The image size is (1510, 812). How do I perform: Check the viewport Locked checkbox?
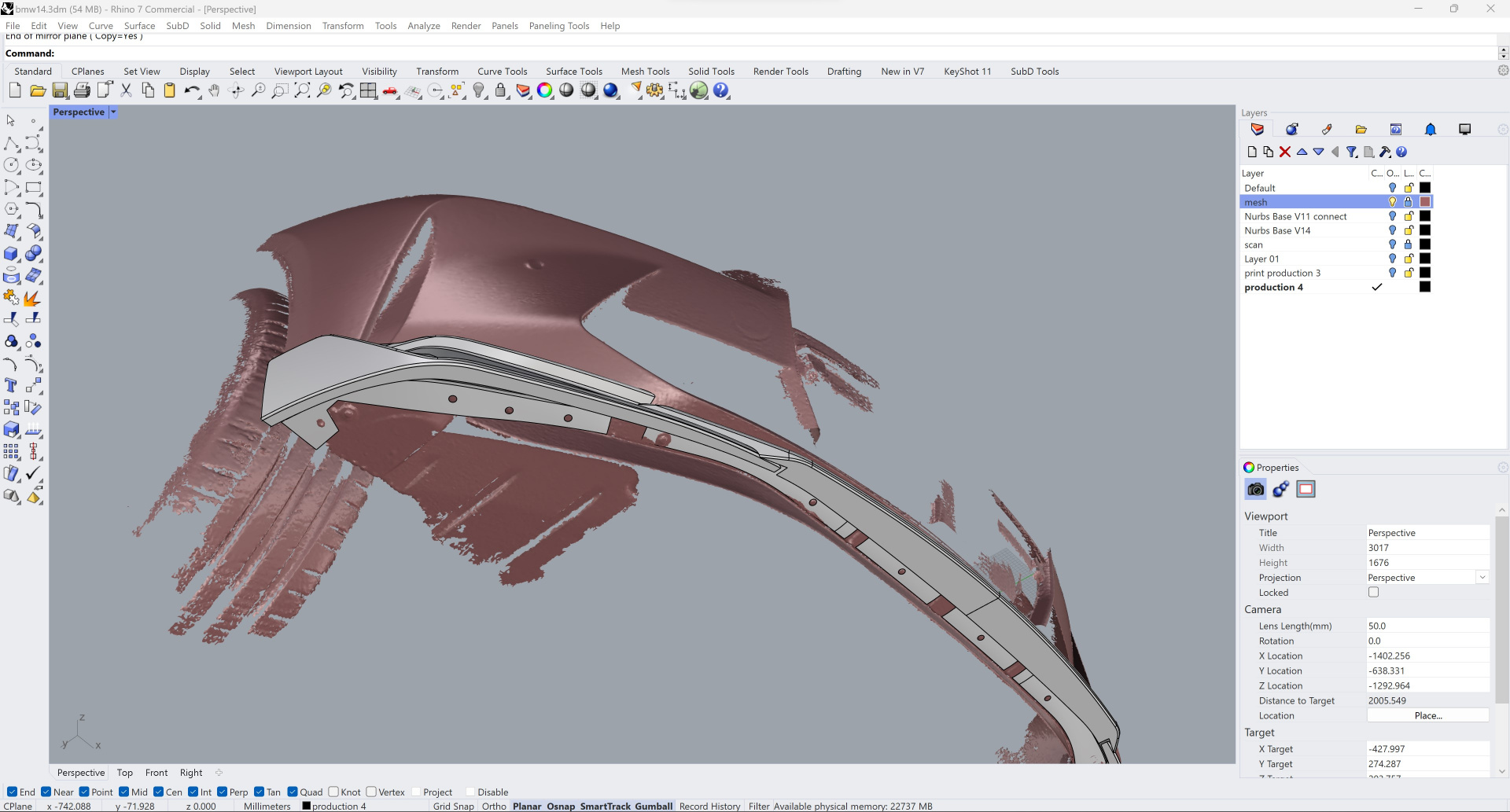pos(1373,593)
